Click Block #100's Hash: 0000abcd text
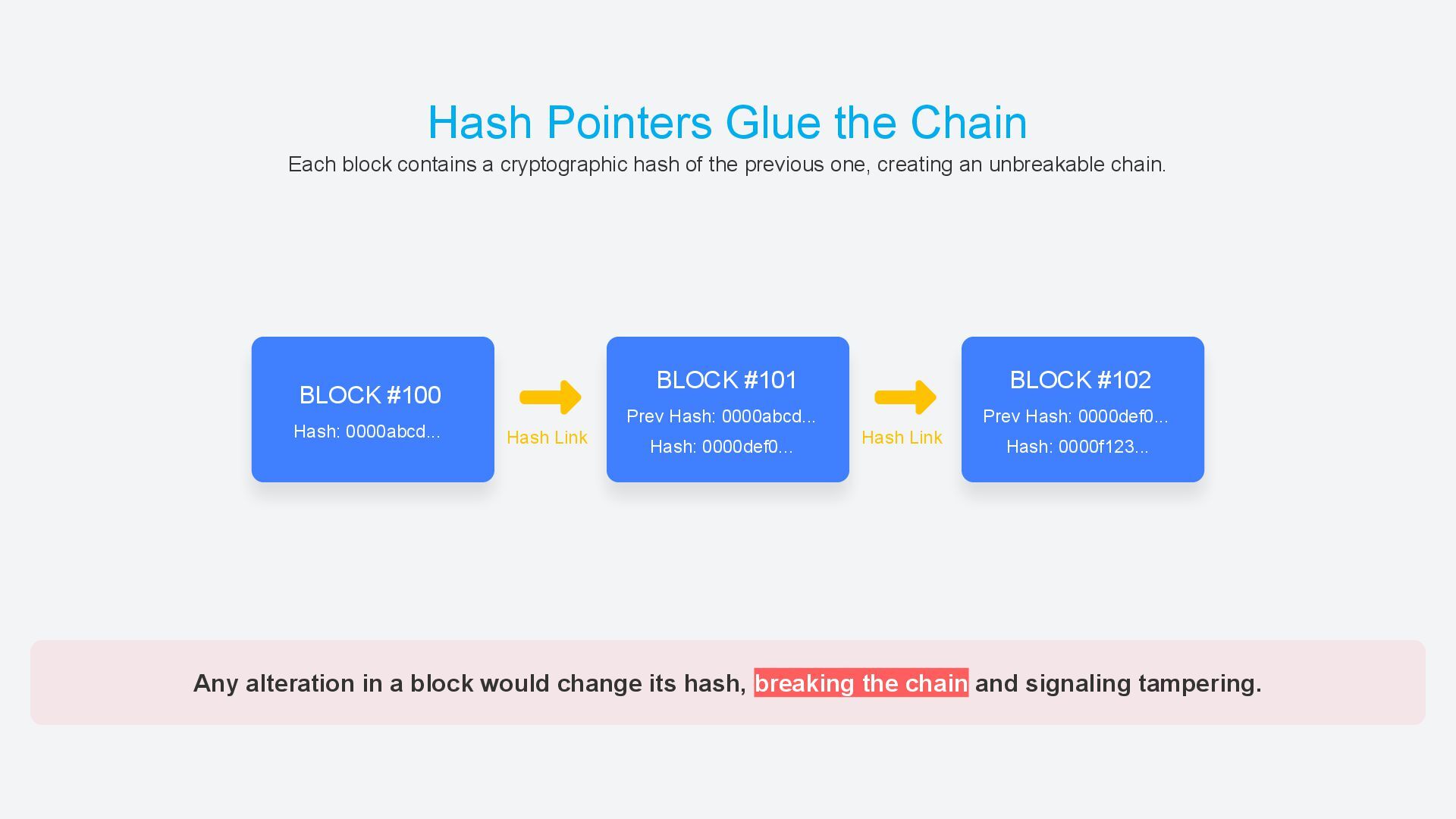 [367, 431]
